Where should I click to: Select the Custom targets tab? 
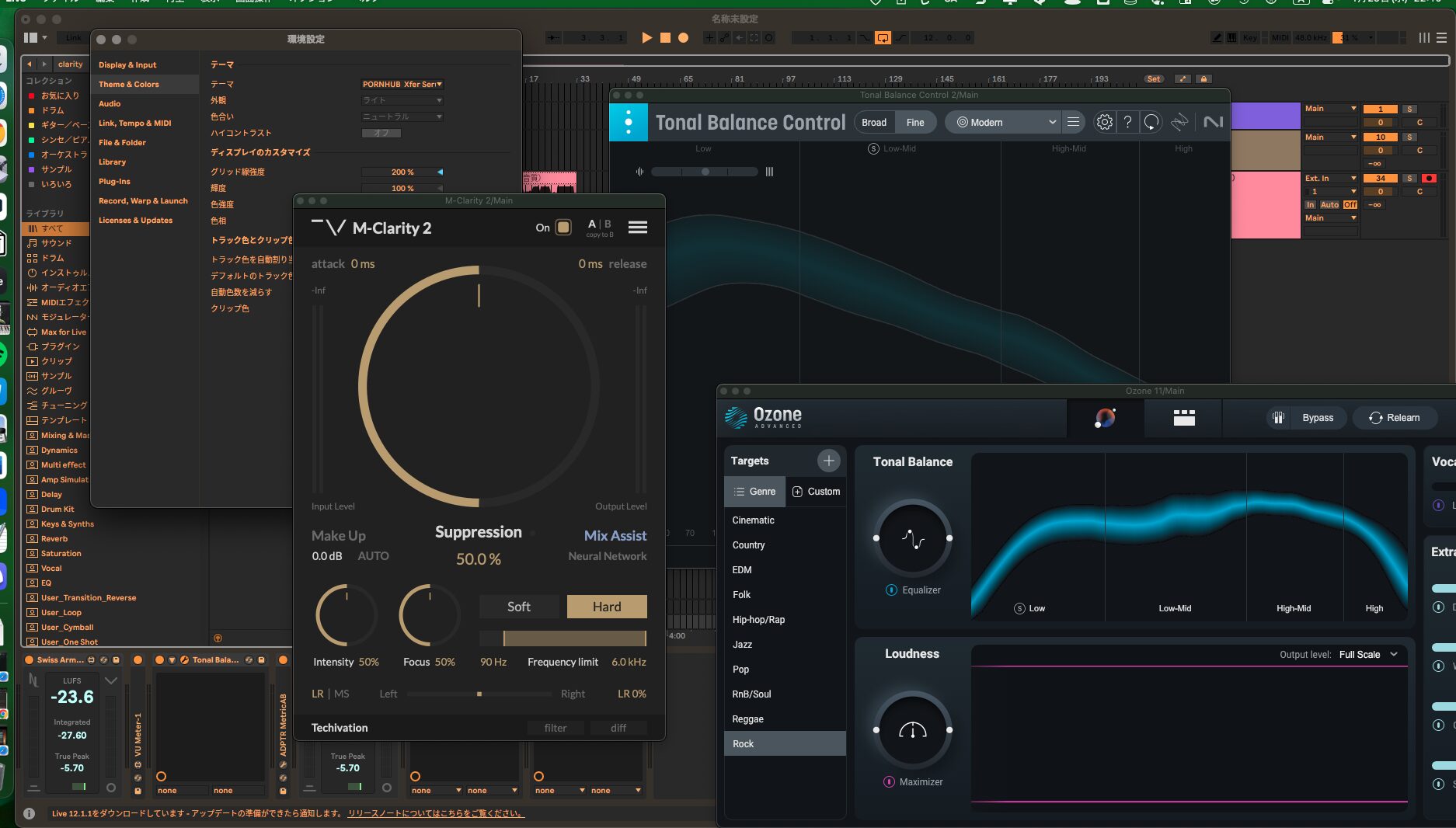(816, 492)
